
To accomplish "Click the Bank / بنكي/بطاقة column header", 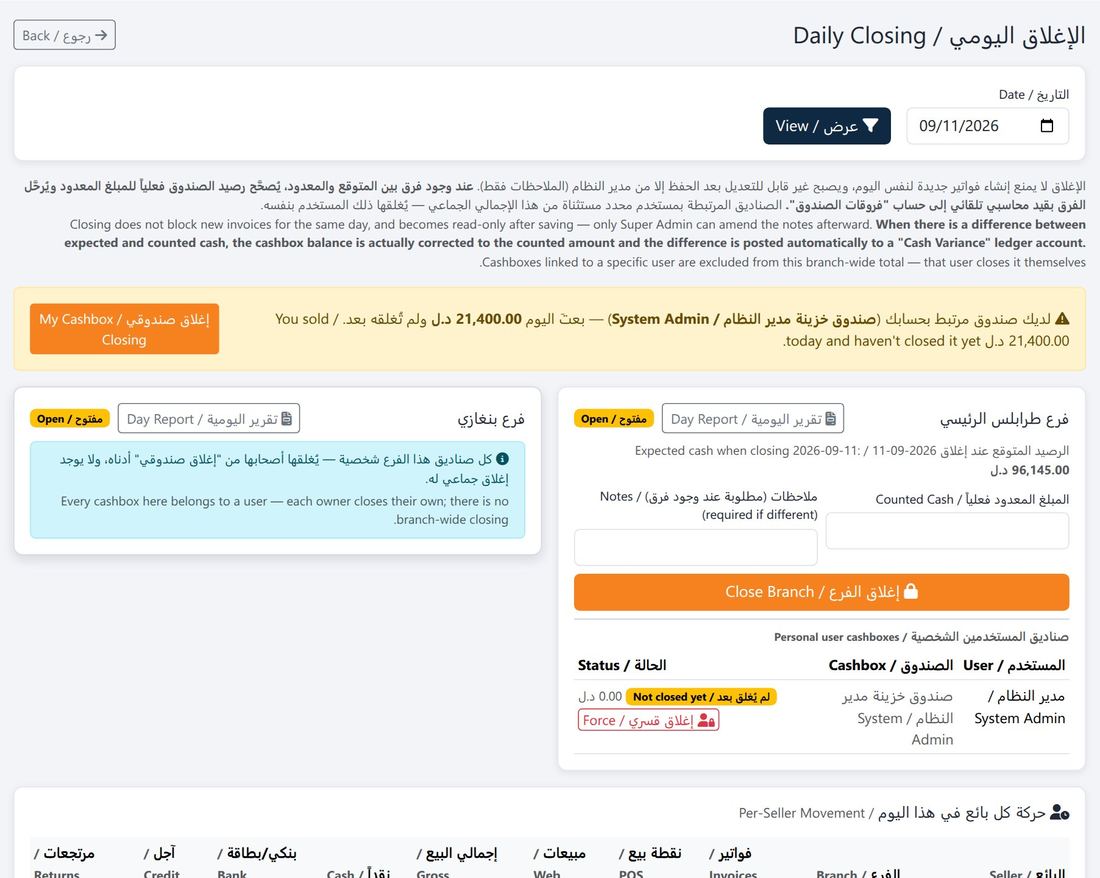I will click(257, 863).
